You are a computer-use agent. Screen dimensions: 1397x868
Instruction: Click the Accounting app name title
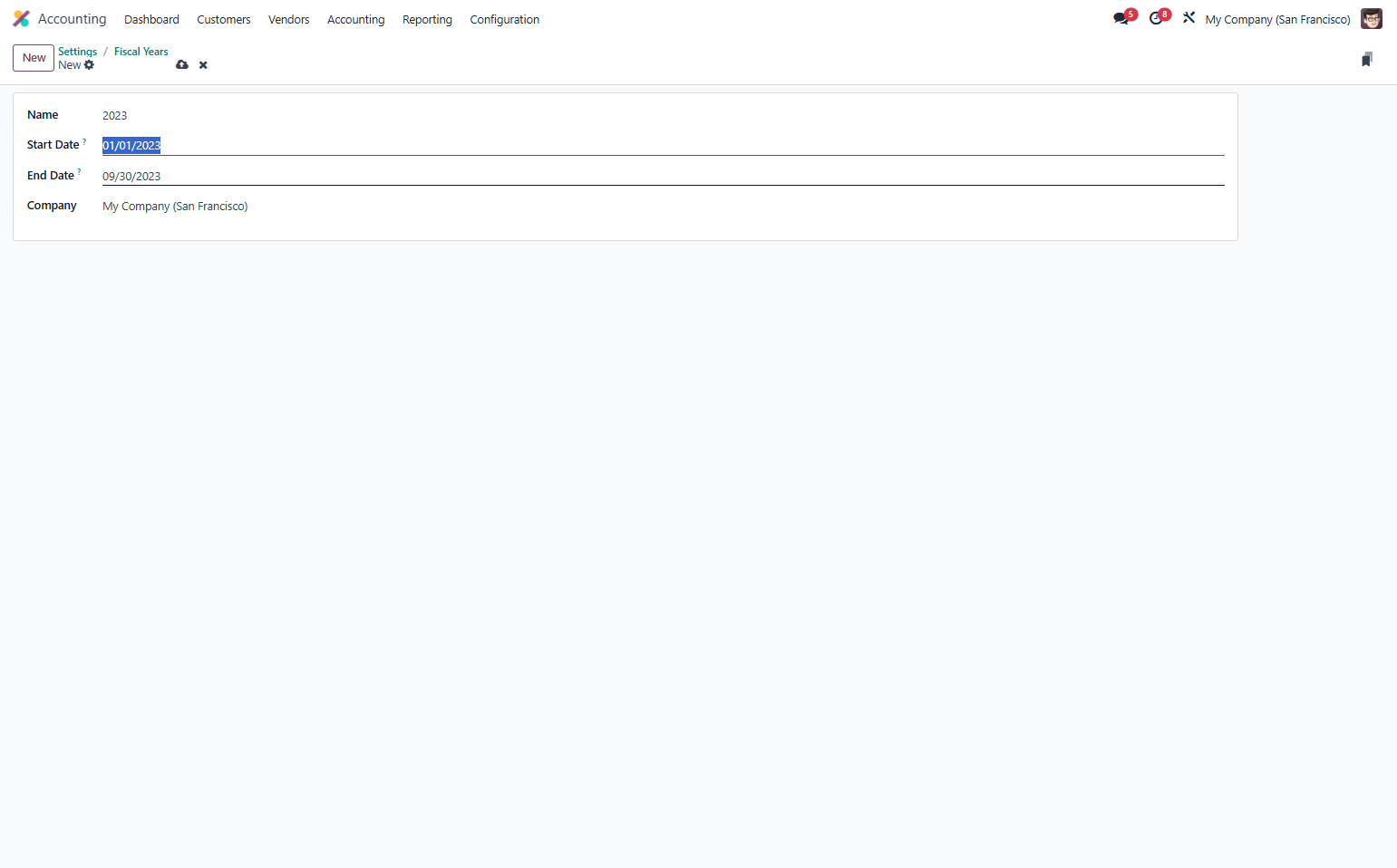click(x=72, y=19)
